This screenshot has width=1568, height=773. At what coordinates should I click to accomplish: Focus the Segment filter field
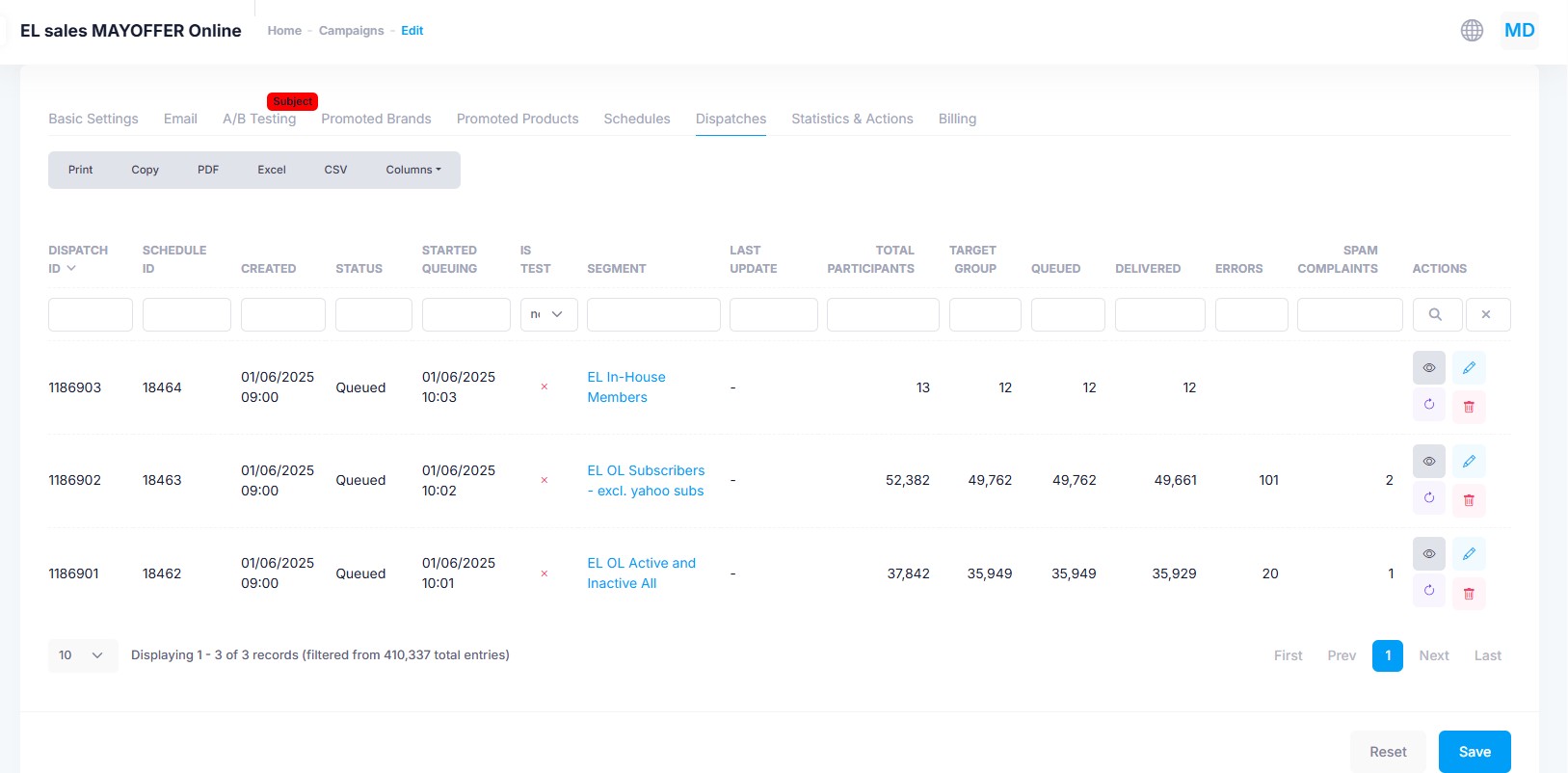[653, 314]
